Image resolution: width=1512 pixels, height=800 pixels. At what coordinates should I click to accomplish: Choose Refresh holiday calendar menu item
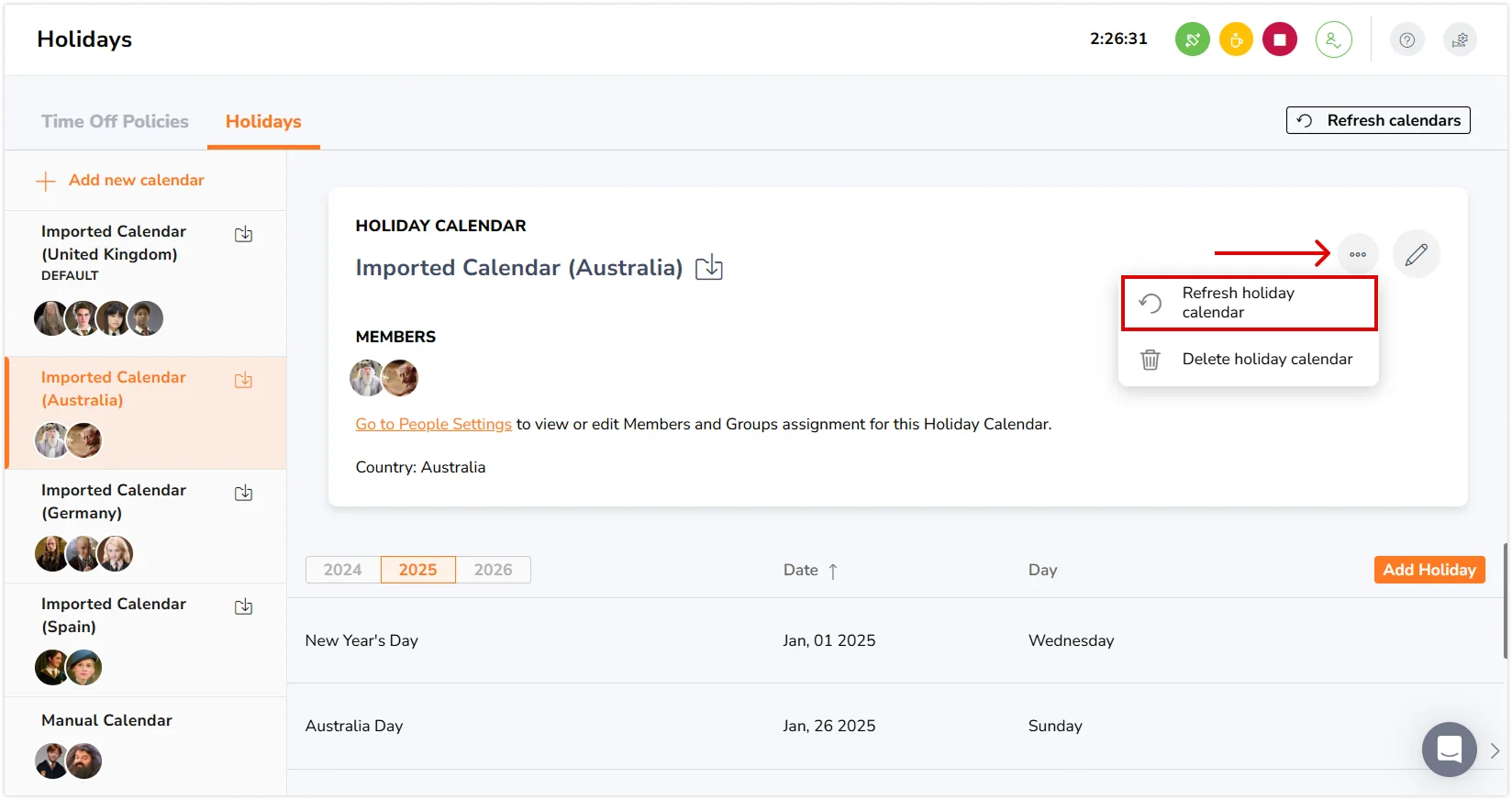click(x=1249, y=303)
